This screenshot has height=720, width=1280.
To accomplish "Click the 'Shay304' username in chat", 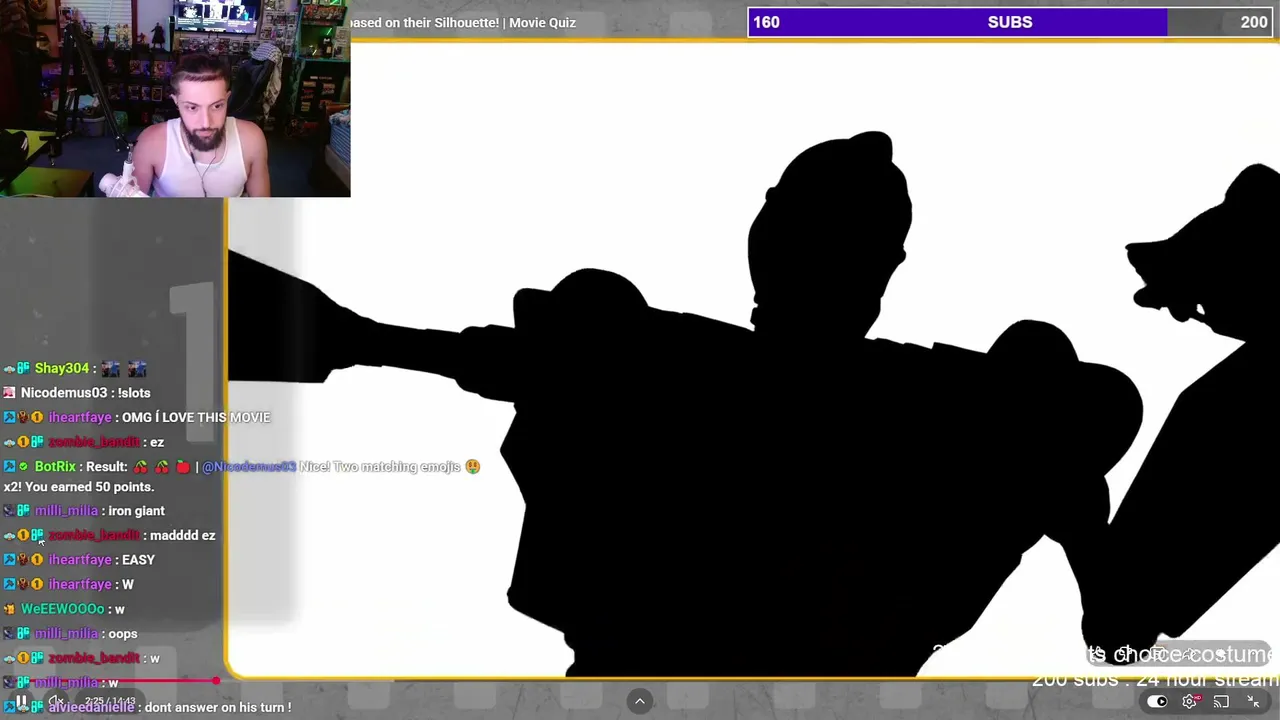I will click(62, 369).
